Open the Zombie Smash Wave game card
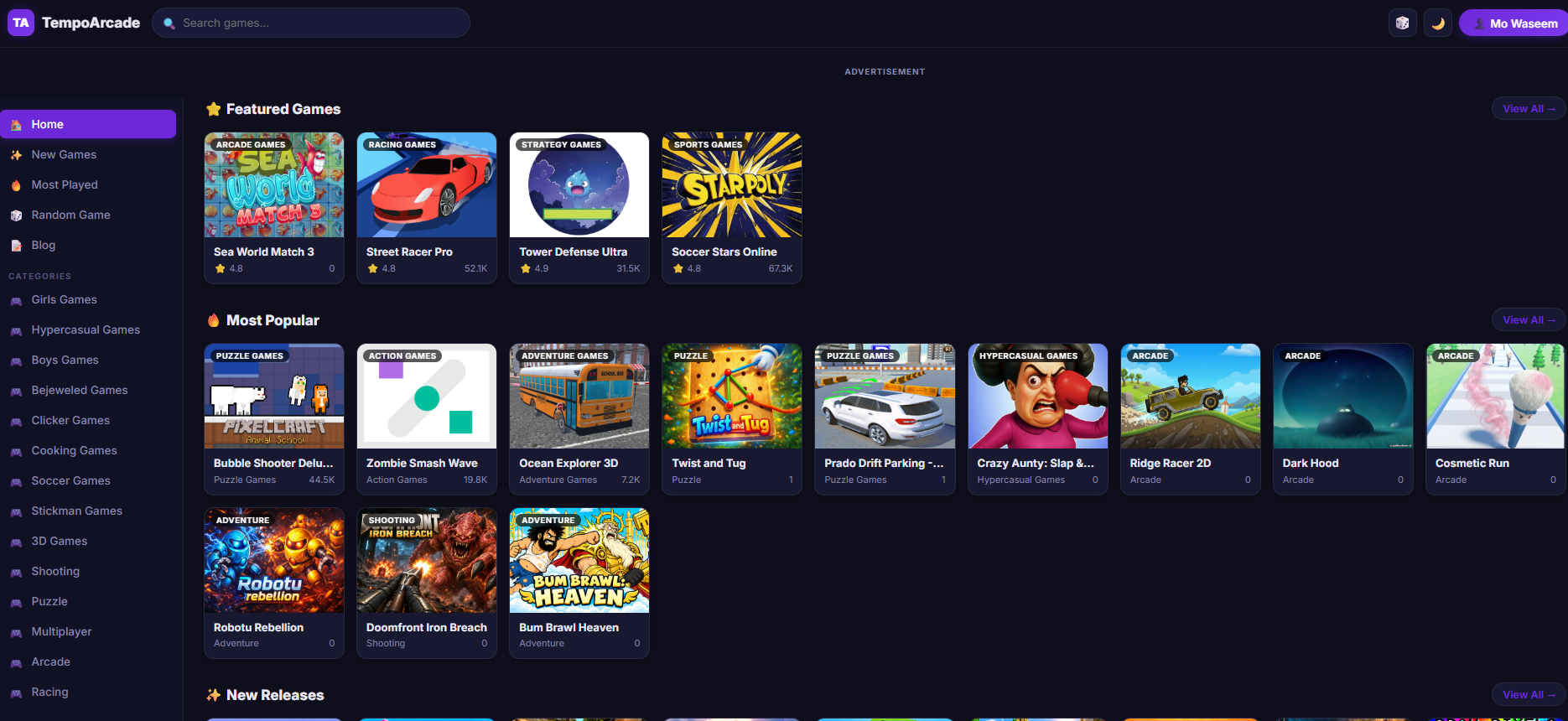1568x721 pixels. click(x=427, y=419)
